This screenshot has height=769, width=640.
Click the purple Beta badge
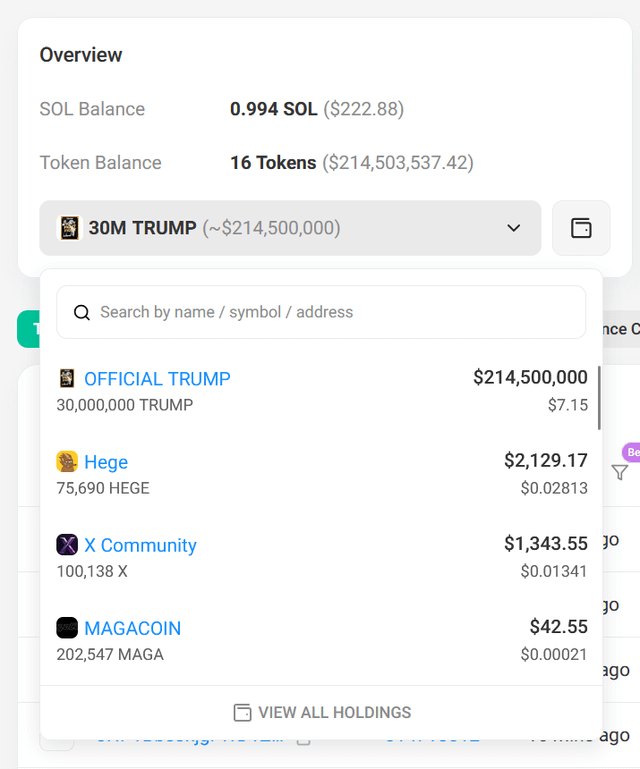coord(631,452)
